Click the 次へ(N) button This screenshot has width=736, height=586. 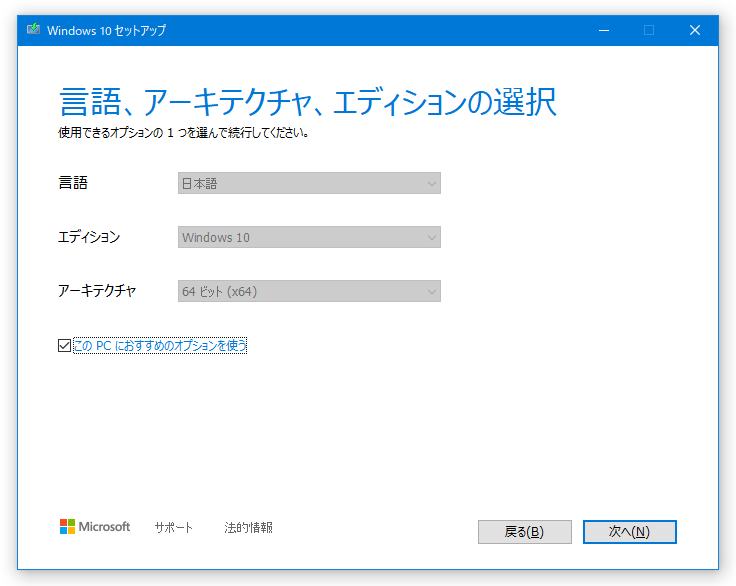(x=629, y=532)
